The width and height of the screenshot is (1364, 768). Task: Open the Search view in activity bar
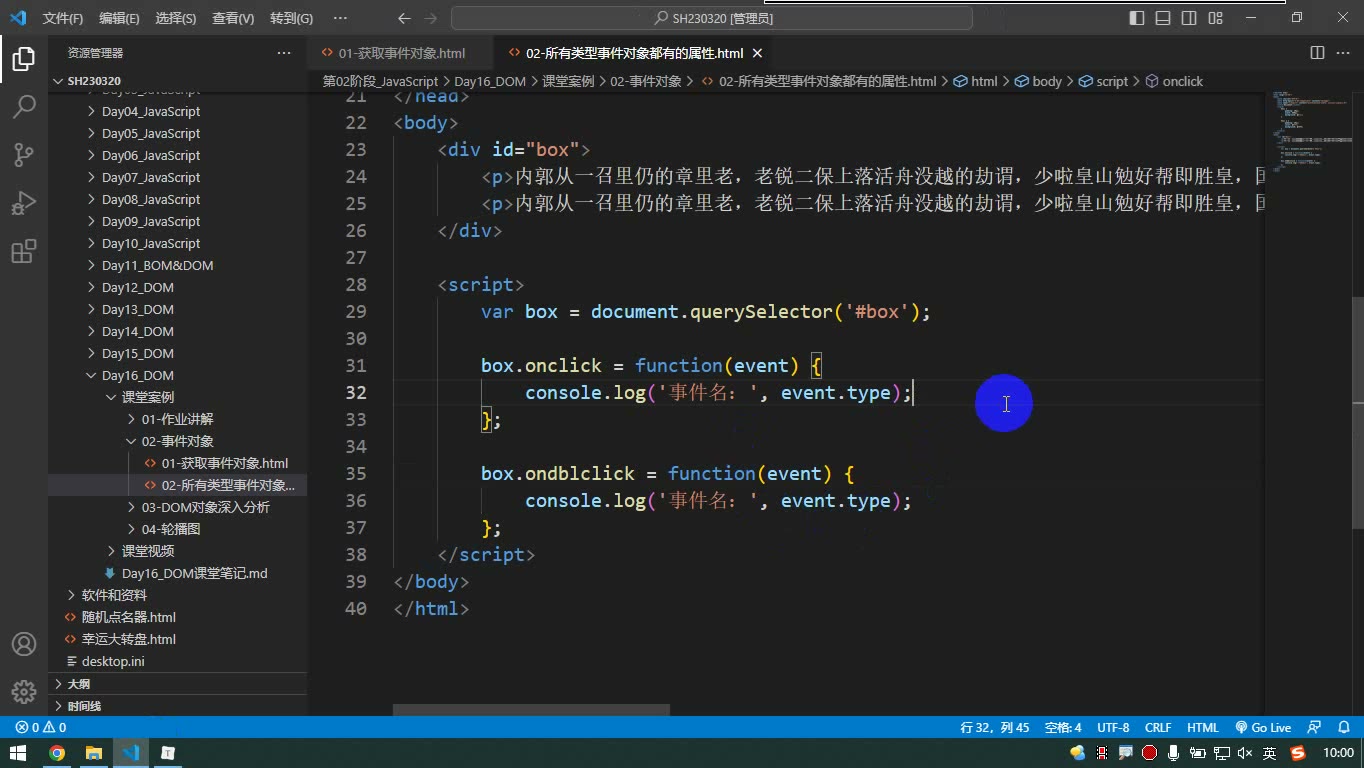(24, 106)
